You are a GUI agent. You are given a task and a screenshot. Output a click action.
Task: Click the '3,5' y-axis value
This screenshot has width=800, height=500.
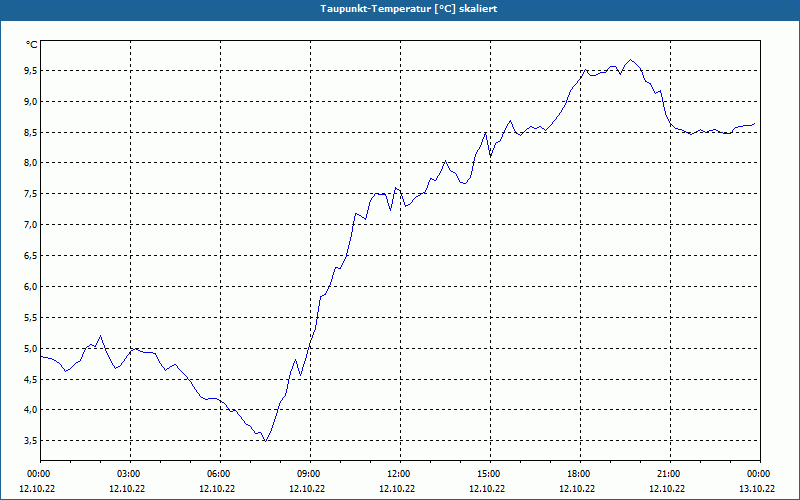click(x=31, y=440)
